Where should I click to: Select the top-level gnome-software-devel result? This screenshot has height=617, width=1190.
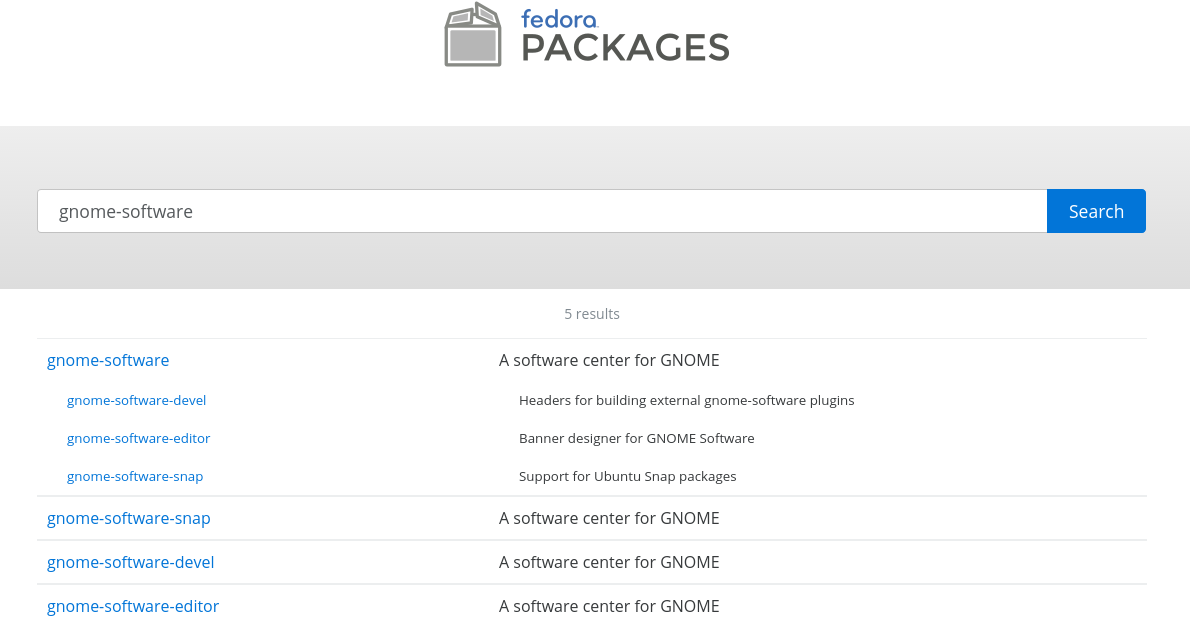tap(131, 562)
